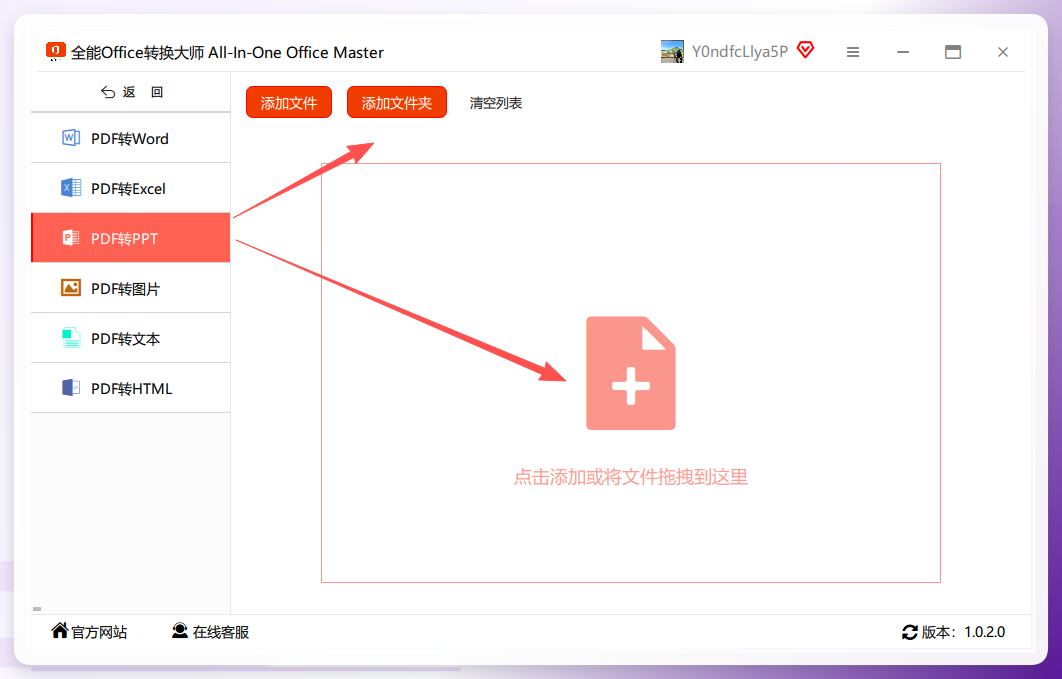Select the PDF转Word tab
Image resolution: width=1062 pixels, height=679 pixels.
pos(131,138)
